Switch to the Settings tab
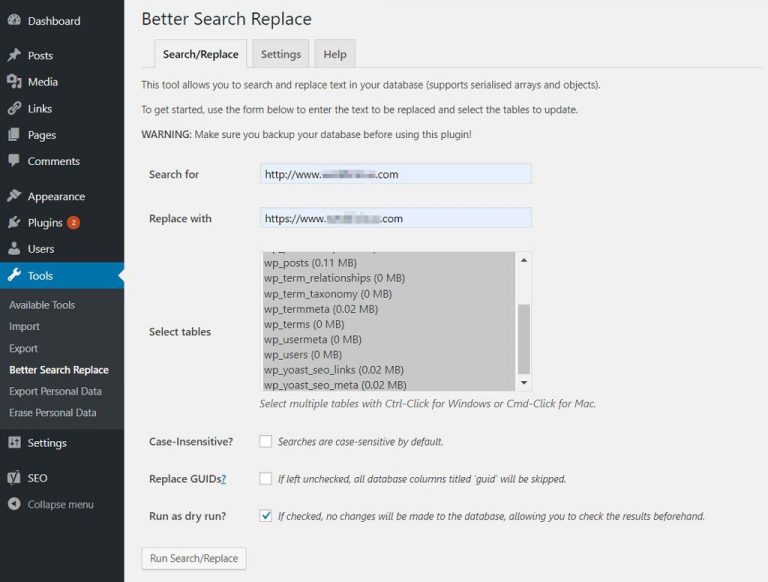Image resolution: width=768 pixels, height=582 pixels. click(281, 55)
